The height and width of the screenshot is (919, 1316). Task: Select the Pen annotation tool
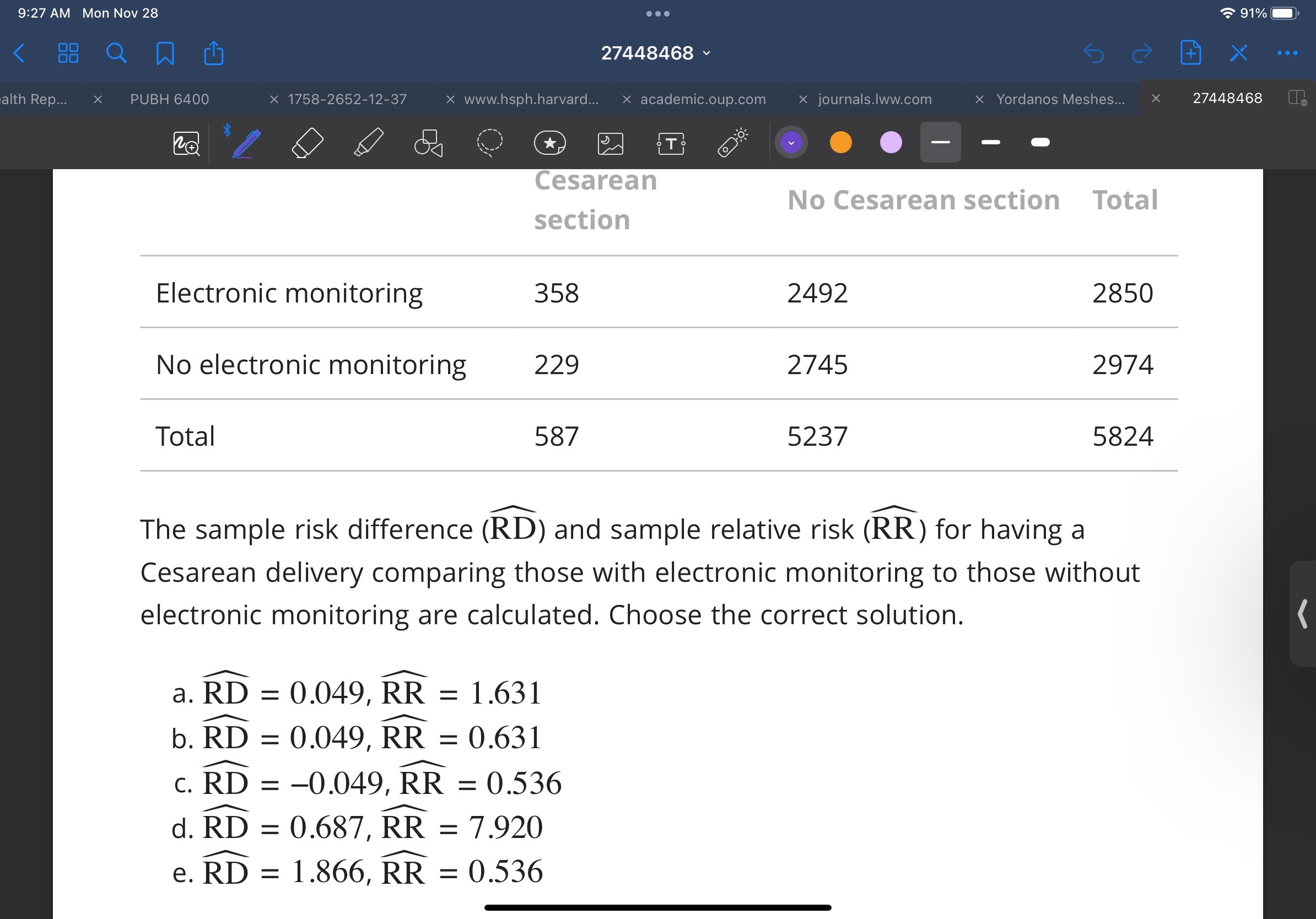coord(246,143)
